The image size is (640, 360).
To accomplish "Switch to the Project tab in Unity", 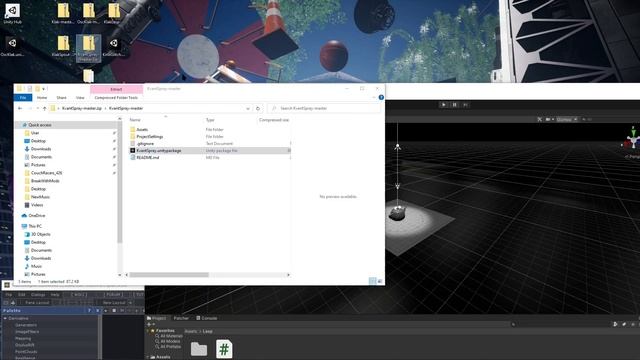I will pos(157,318).
